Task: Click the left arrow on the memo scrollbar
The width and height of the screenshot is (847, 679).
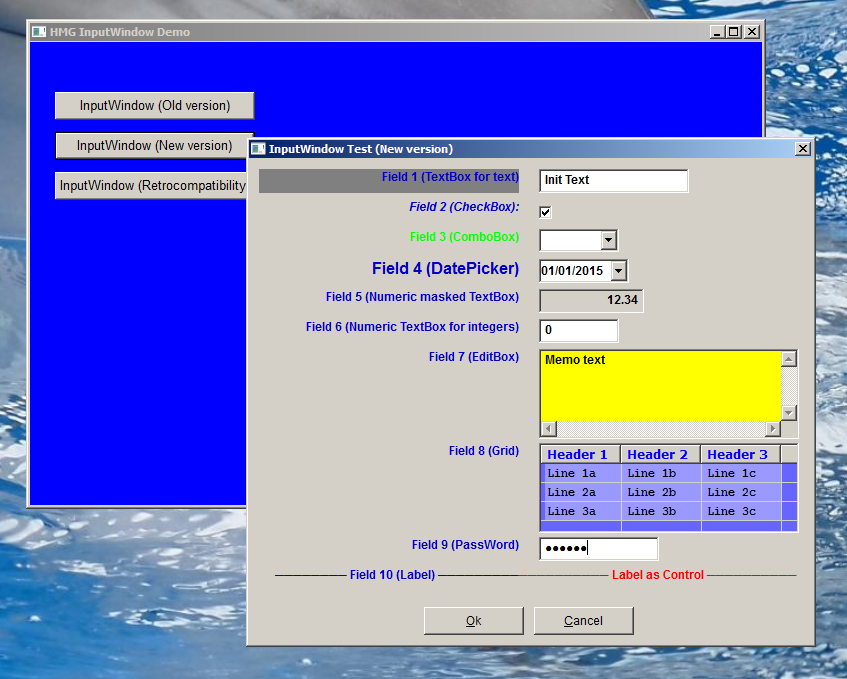Action: pyautogui.click(x=546, y=428)
